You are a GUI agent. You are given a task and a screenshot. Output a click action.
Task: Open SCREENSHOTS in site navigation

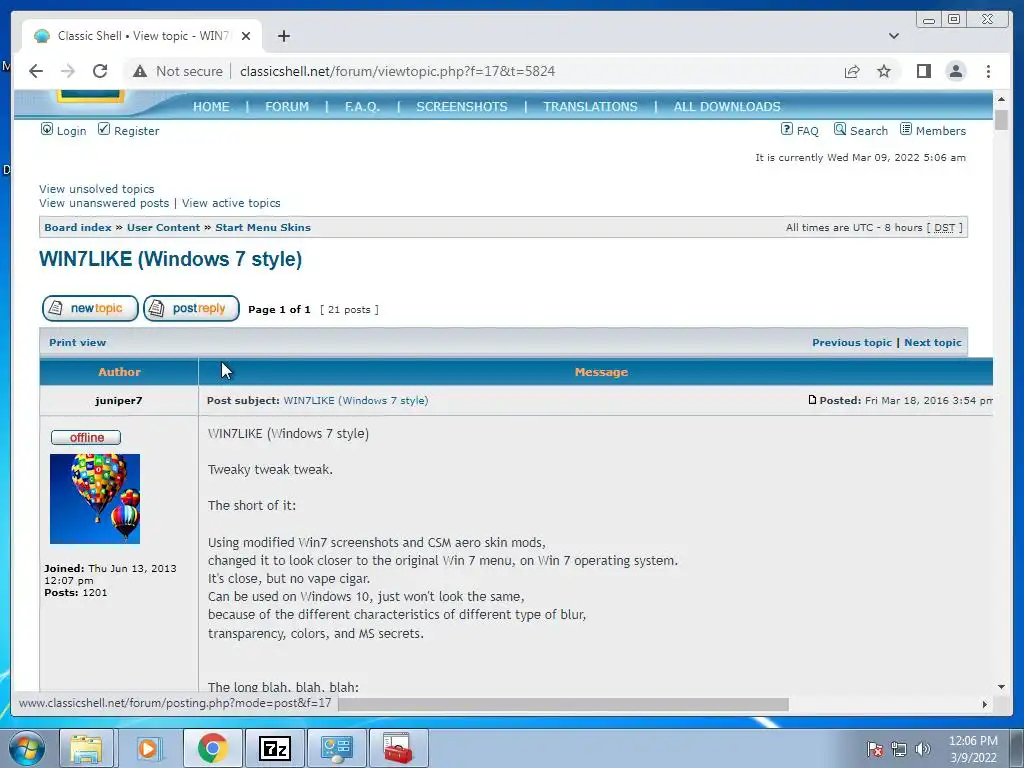[x=462, y=106]
